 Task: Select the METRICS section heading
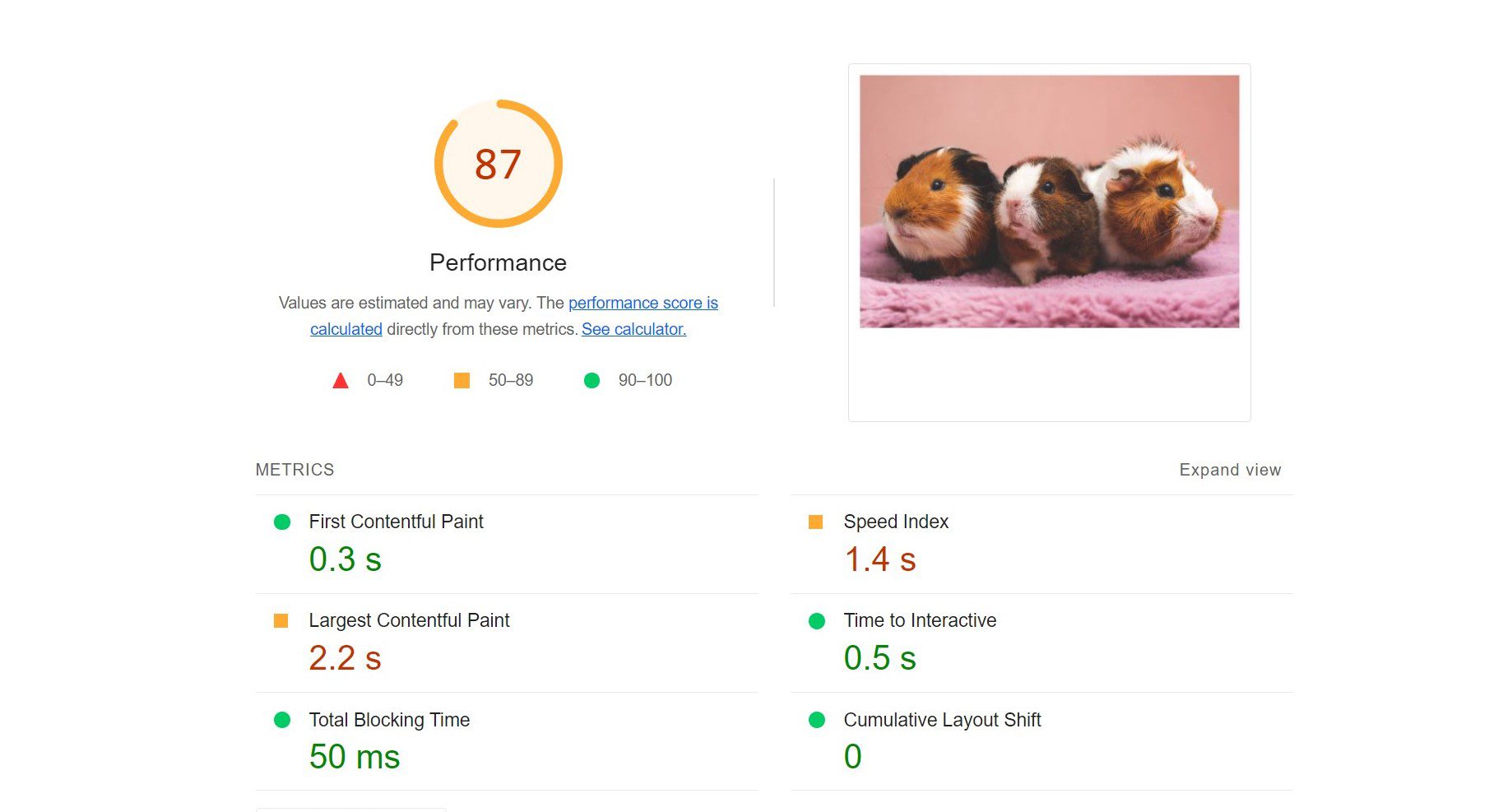pos(295,469)
